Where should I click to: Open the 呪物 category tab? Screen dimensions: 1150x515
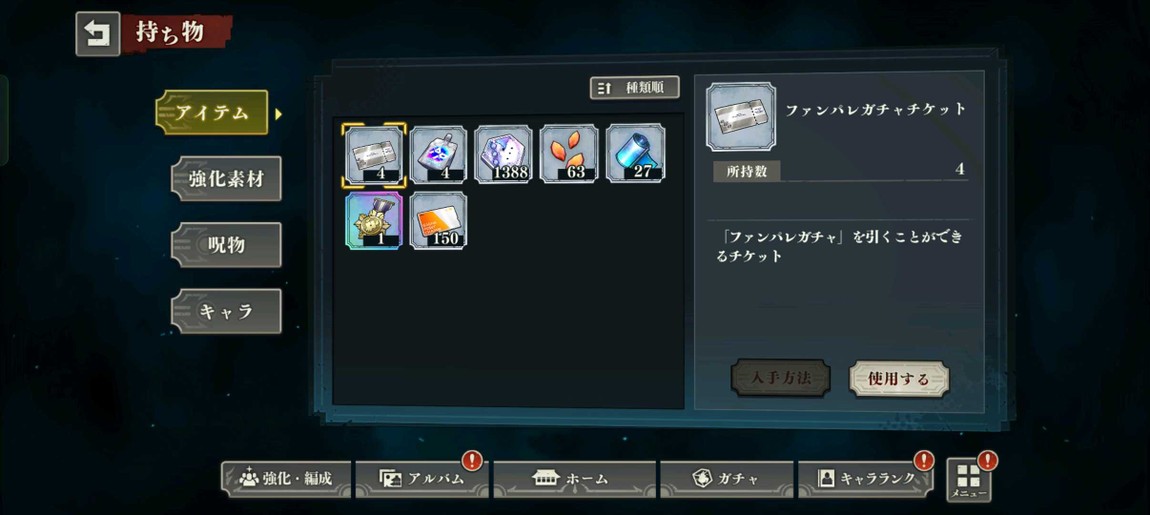coord(226,245)
